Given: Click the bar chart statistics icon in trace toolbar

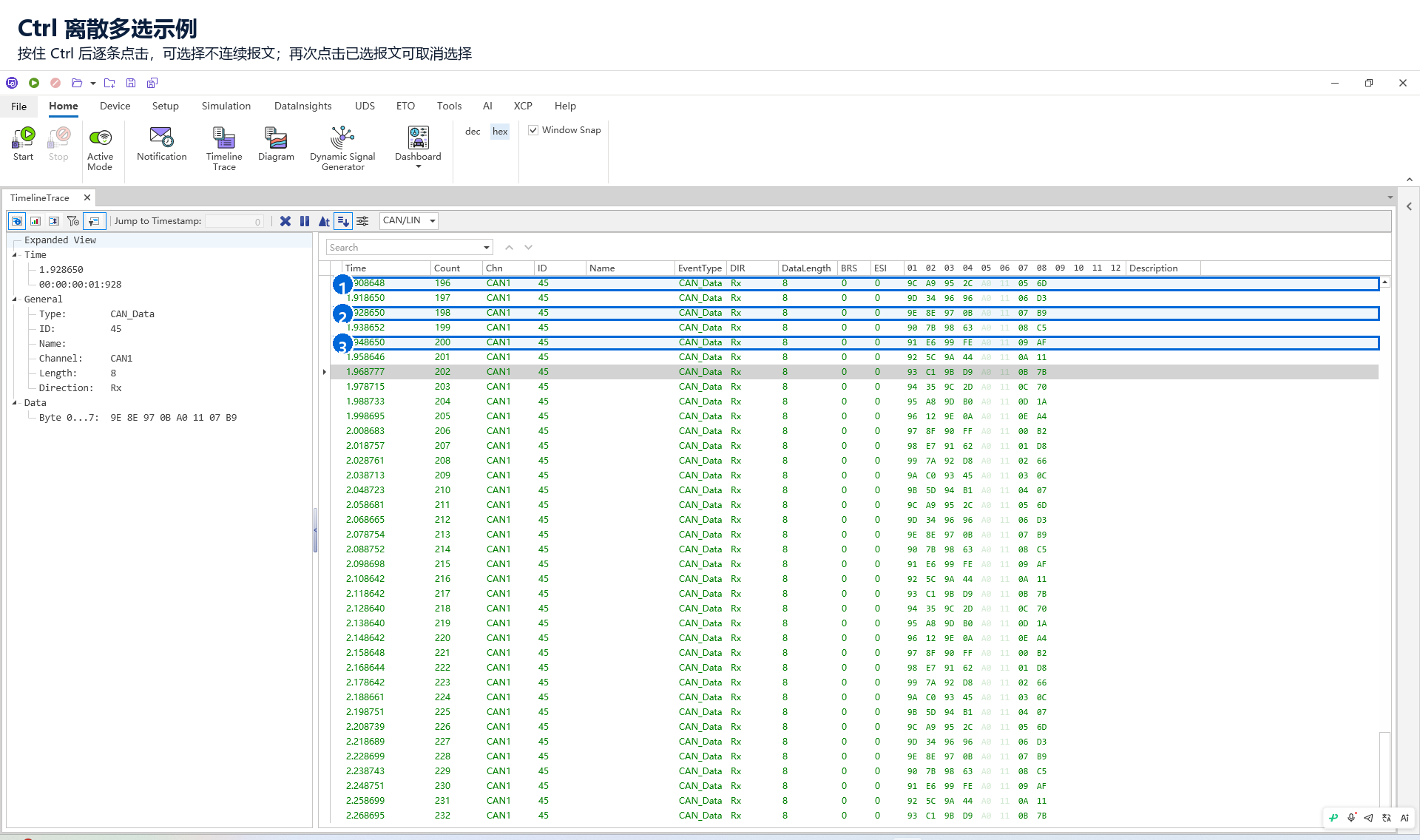Looking at the screenshot, I should tap(35, 221).
